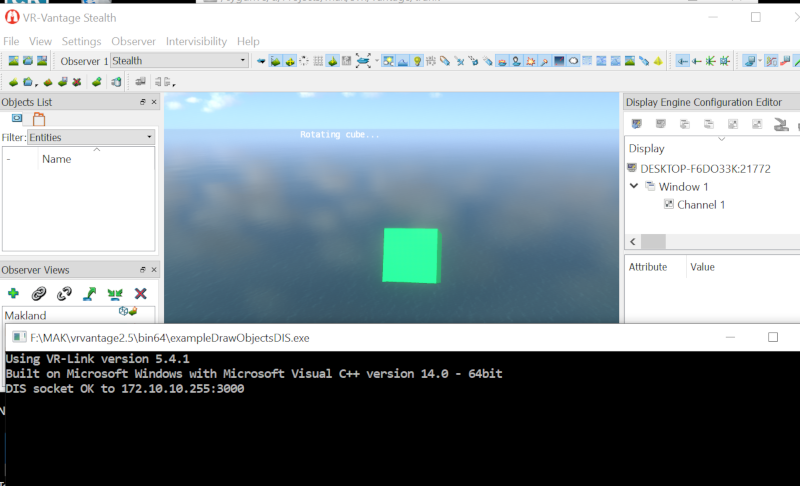Toggle the light bulb lighting icon

417,61
